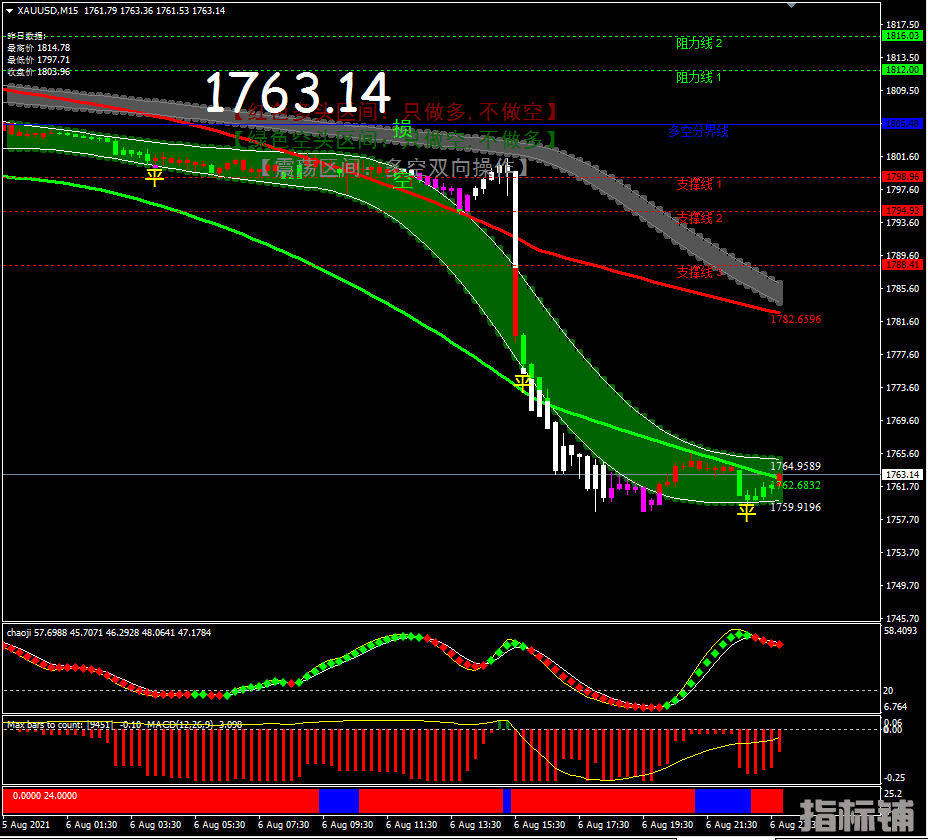Click the blue bar segment above 6 Aug 09:30
Image resolution: width=928 pixels, height=840 pixels.
click(x=339, y=801)
